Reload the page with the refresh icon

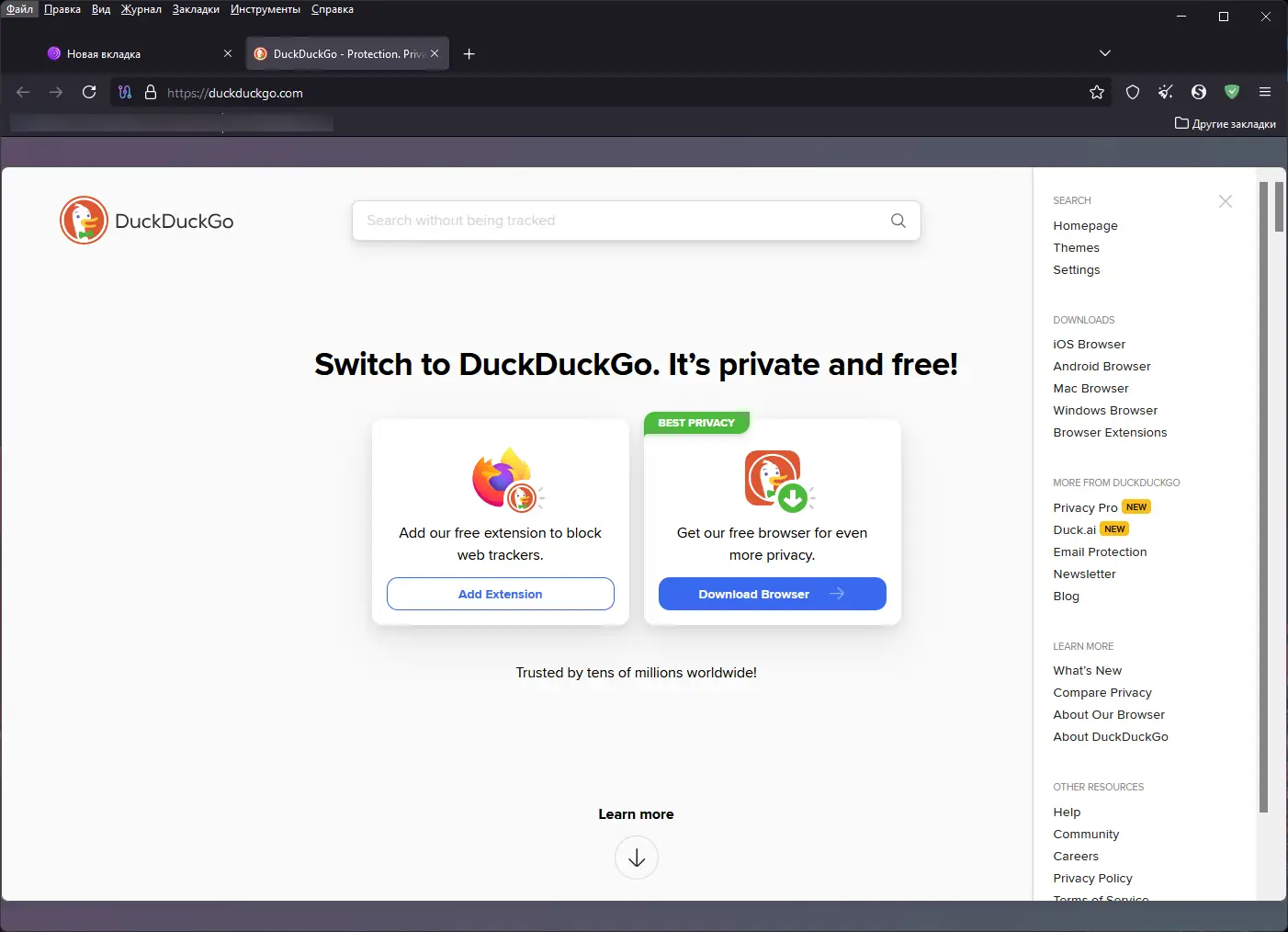pos(89,92)
